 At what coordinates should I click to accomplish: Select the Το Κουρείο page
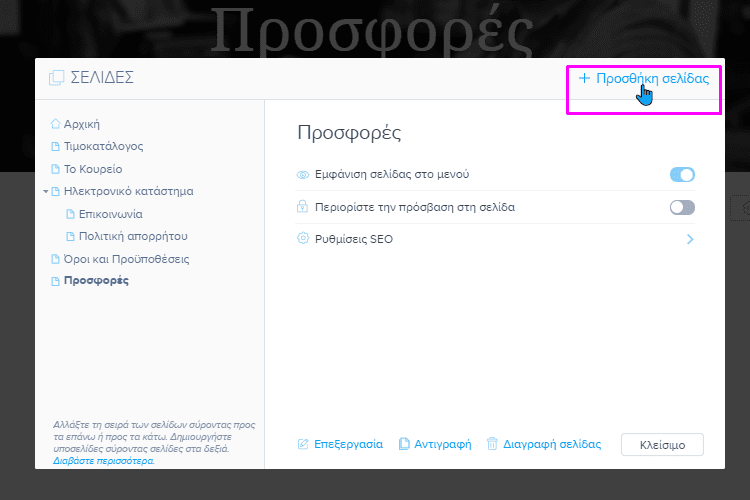tap(93, 169)
